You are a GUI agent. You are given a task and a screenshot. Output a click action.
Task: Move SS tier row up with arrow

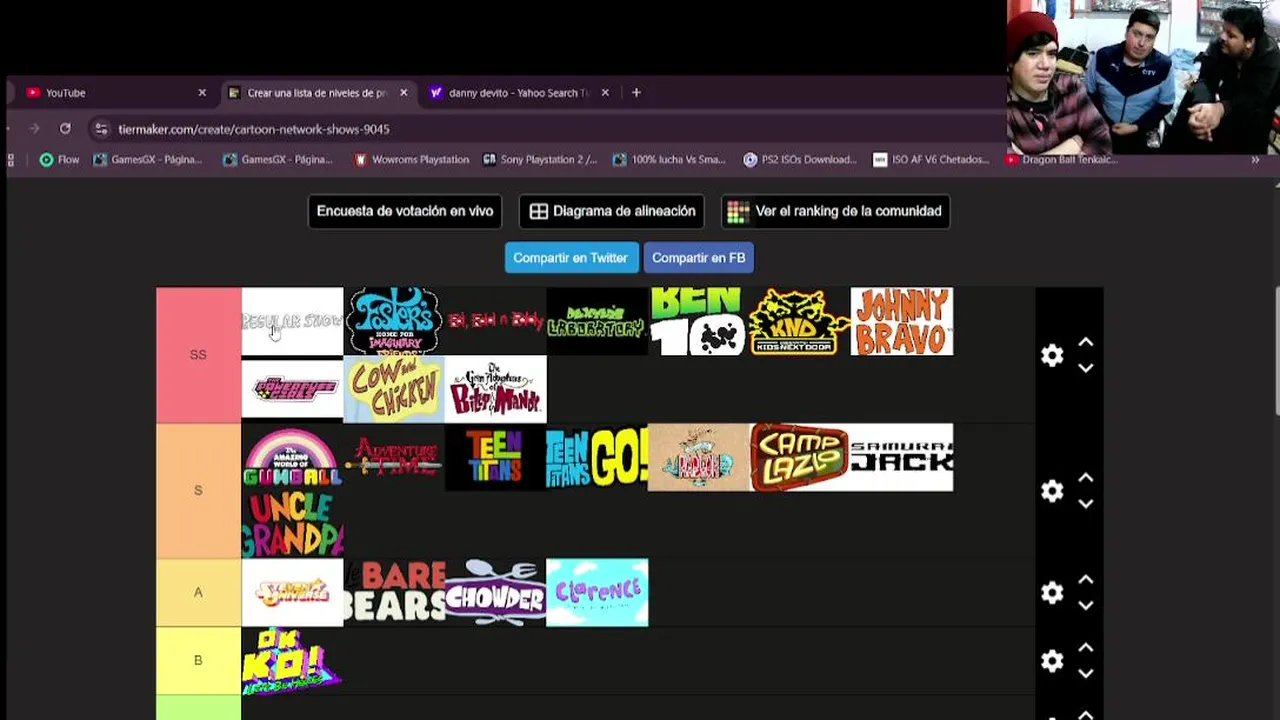pos(1086,342)
